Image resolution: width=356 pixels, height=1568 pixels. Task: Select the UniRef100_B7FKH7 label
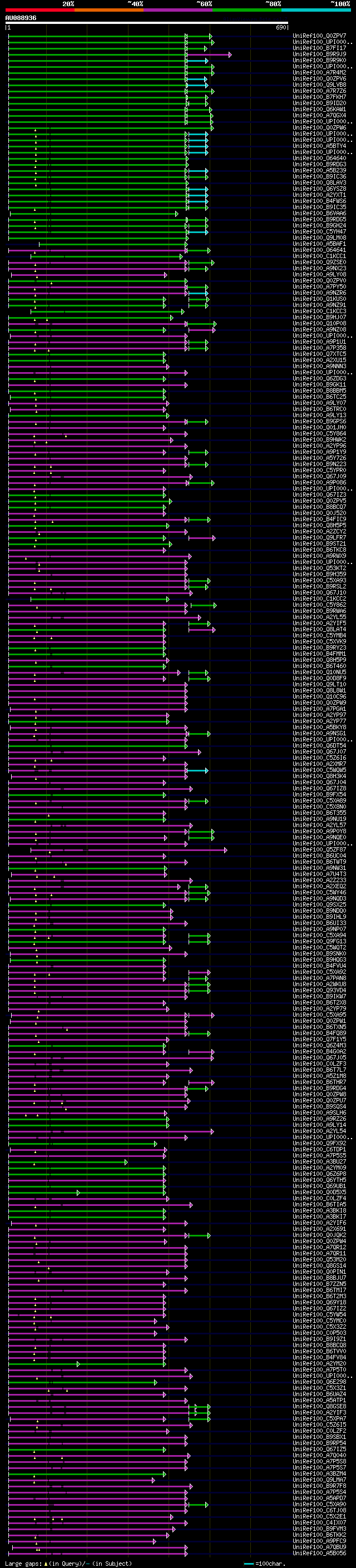[319, 97]
